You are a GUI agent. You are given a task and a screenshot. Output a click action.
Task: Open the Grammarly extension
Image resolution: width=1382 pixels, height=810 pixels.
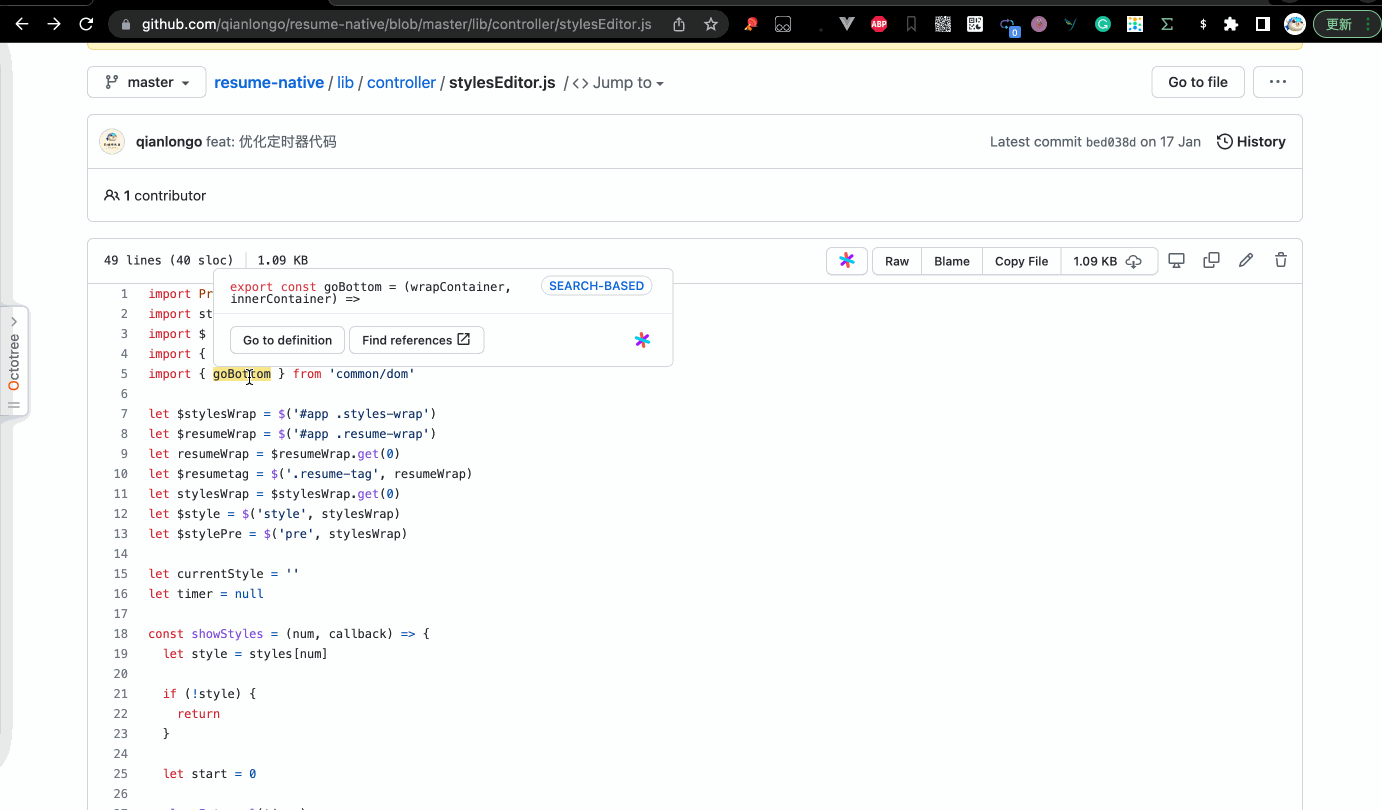coord(1103,24)
